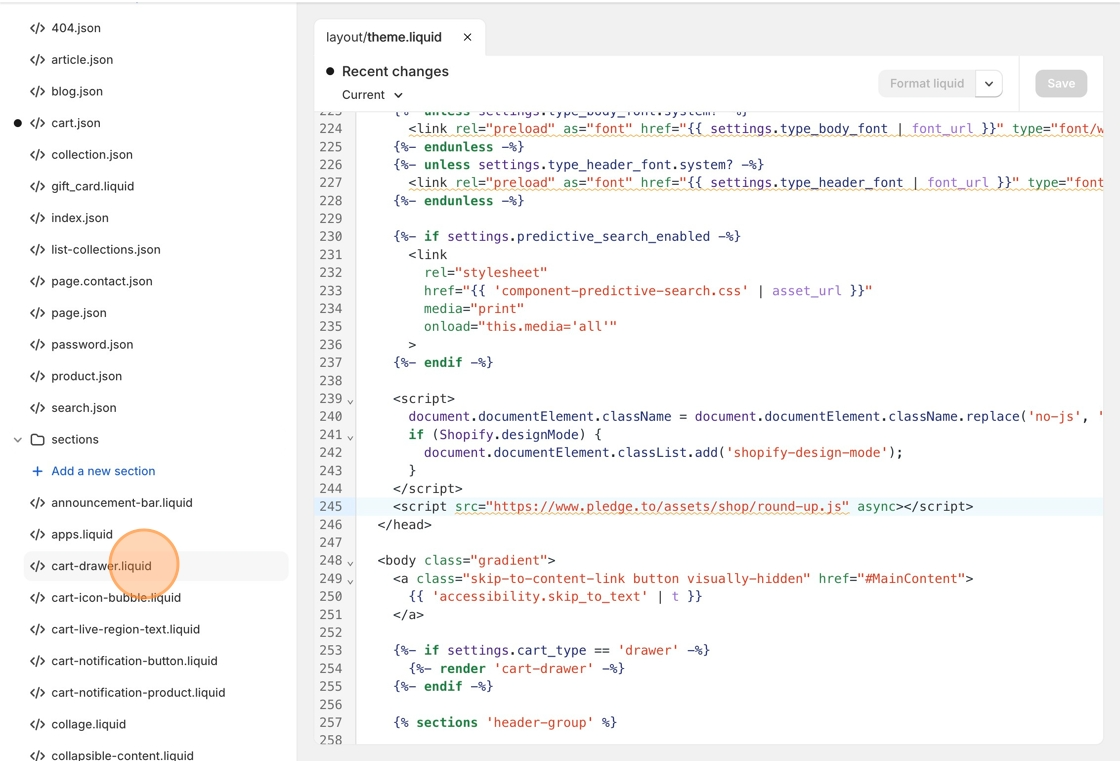Fold the anchor tag at line 249
Image resolution: width=1120 pixels, height=761 pixels.
[x=350, y=581]
